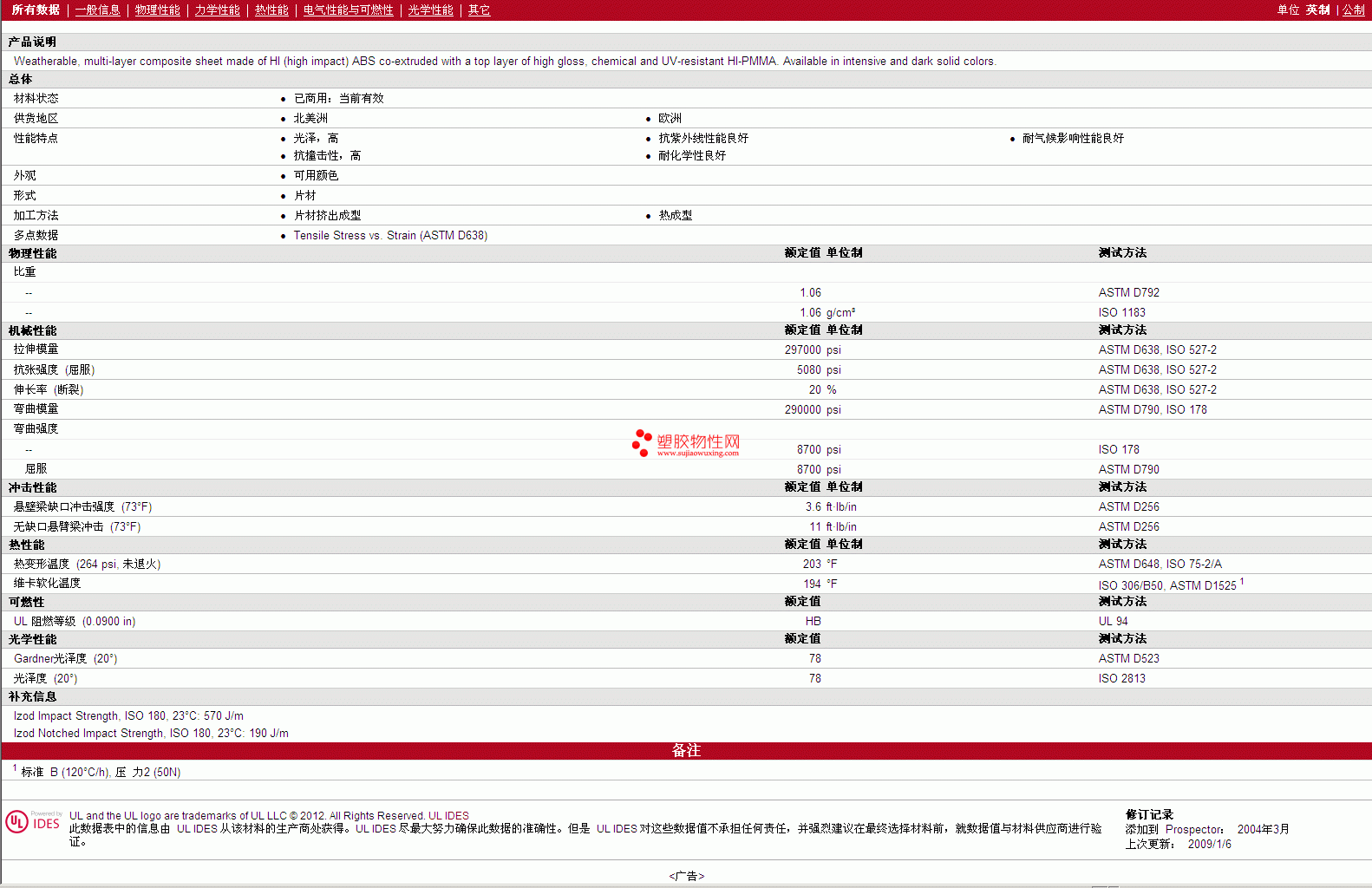Open the 物理性能 section tab
Image resolution: width=1372 pixels, height=888 pixels.
157,10
